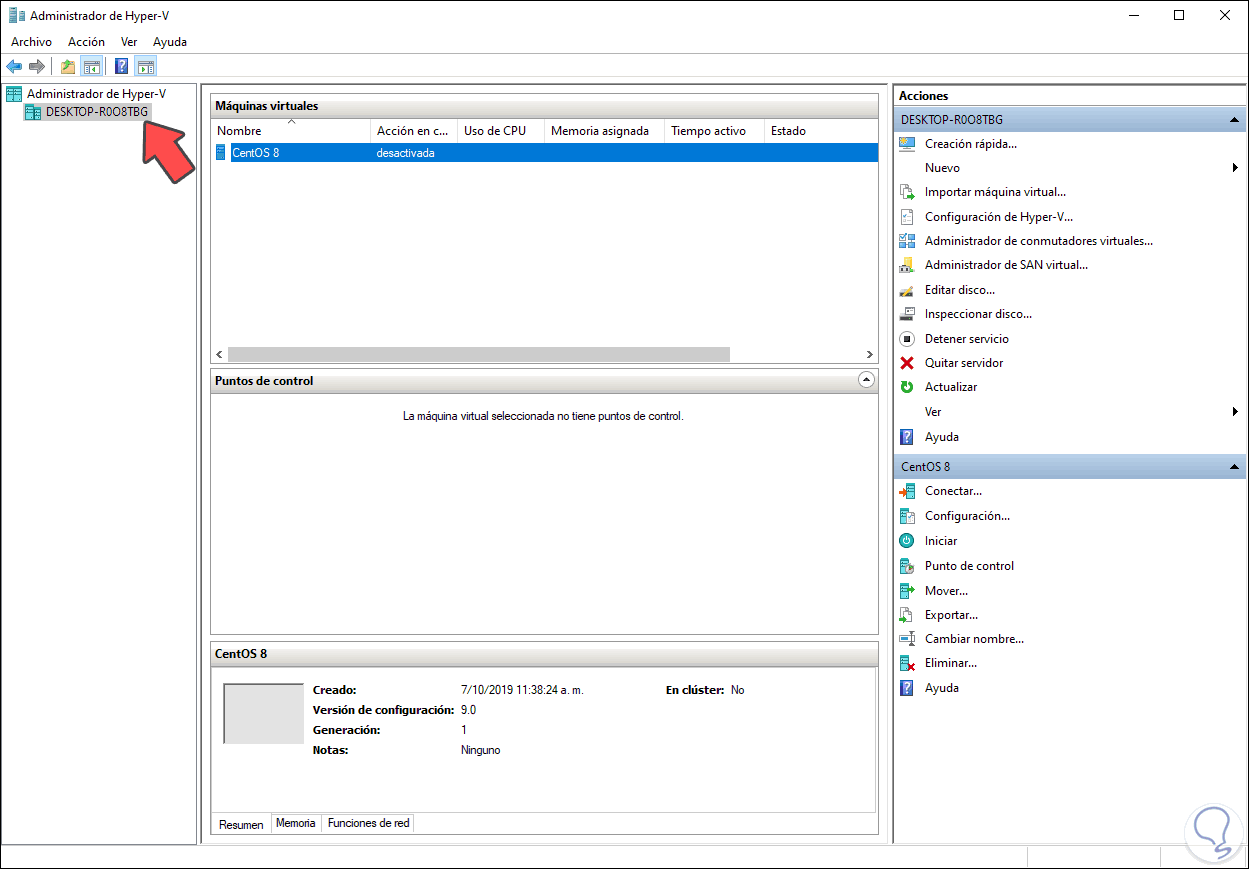Expand the Ver submenu arrow in Acciones

click(1236, 412)
